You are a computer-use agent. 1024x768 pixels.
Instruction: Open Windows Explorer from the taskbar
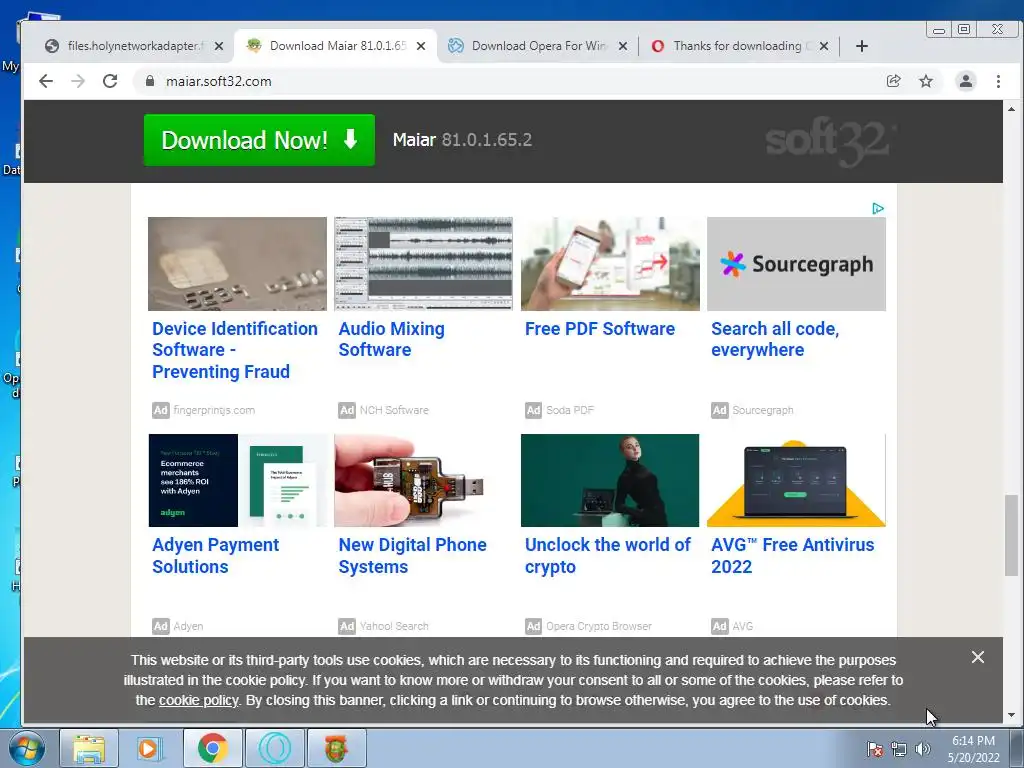[x=89, y=748]
